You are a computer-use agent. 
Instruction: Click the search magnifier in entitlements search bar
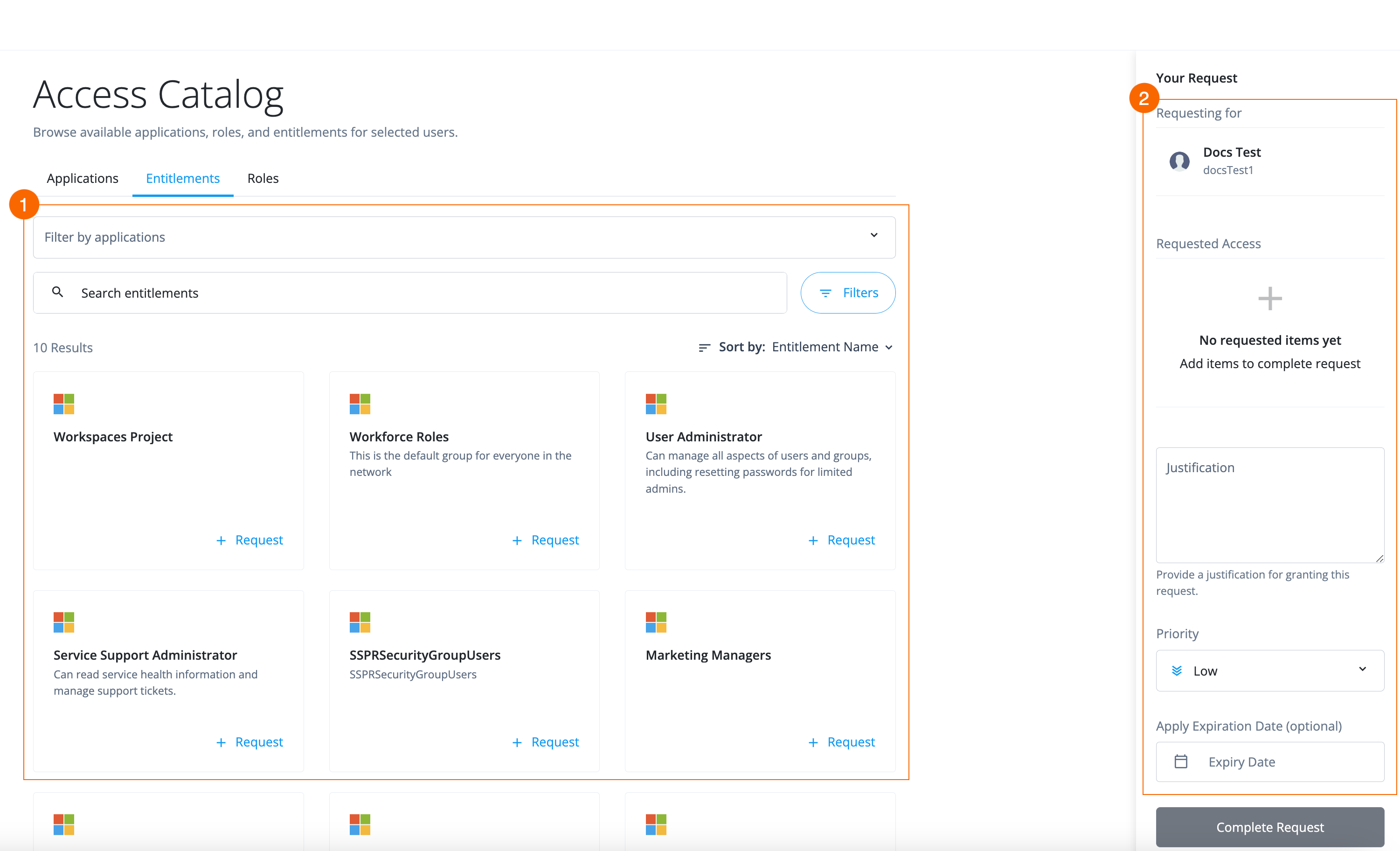point(58,292)
